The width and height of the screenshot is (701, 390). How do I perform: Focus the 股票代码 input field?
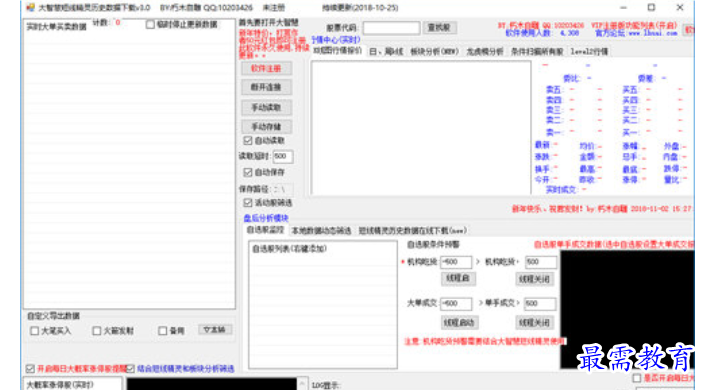click(x=391, y=28)
